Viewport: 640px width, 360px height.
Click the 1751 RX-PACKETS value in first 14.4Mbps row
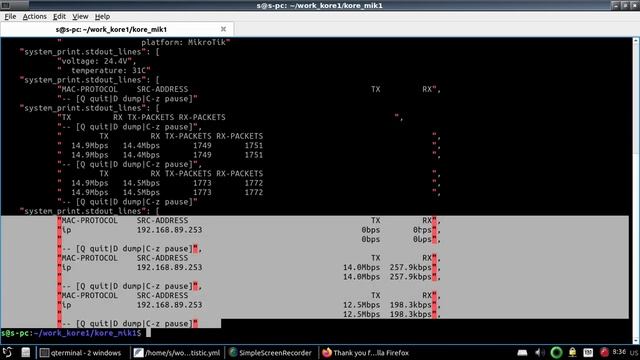click(x=253, y=145)
